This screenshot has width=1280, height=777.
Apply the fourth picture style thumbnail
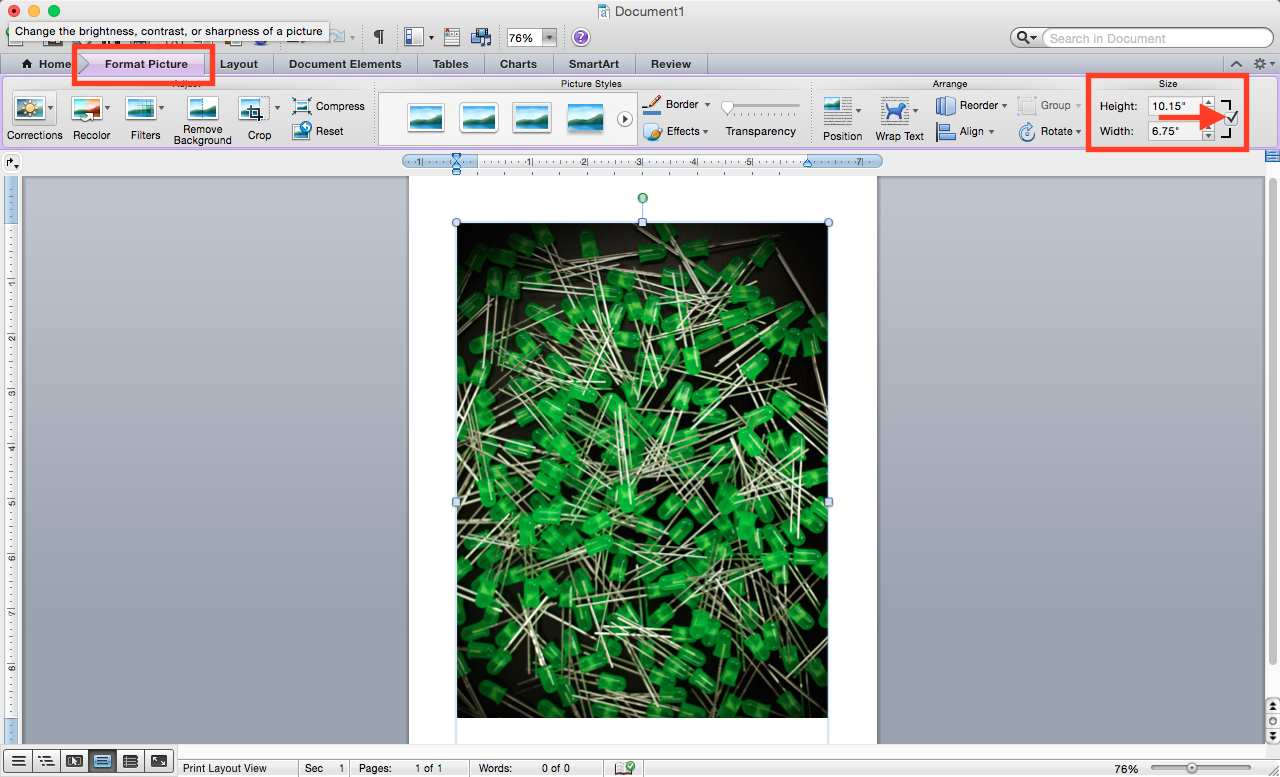click(585, 118)
